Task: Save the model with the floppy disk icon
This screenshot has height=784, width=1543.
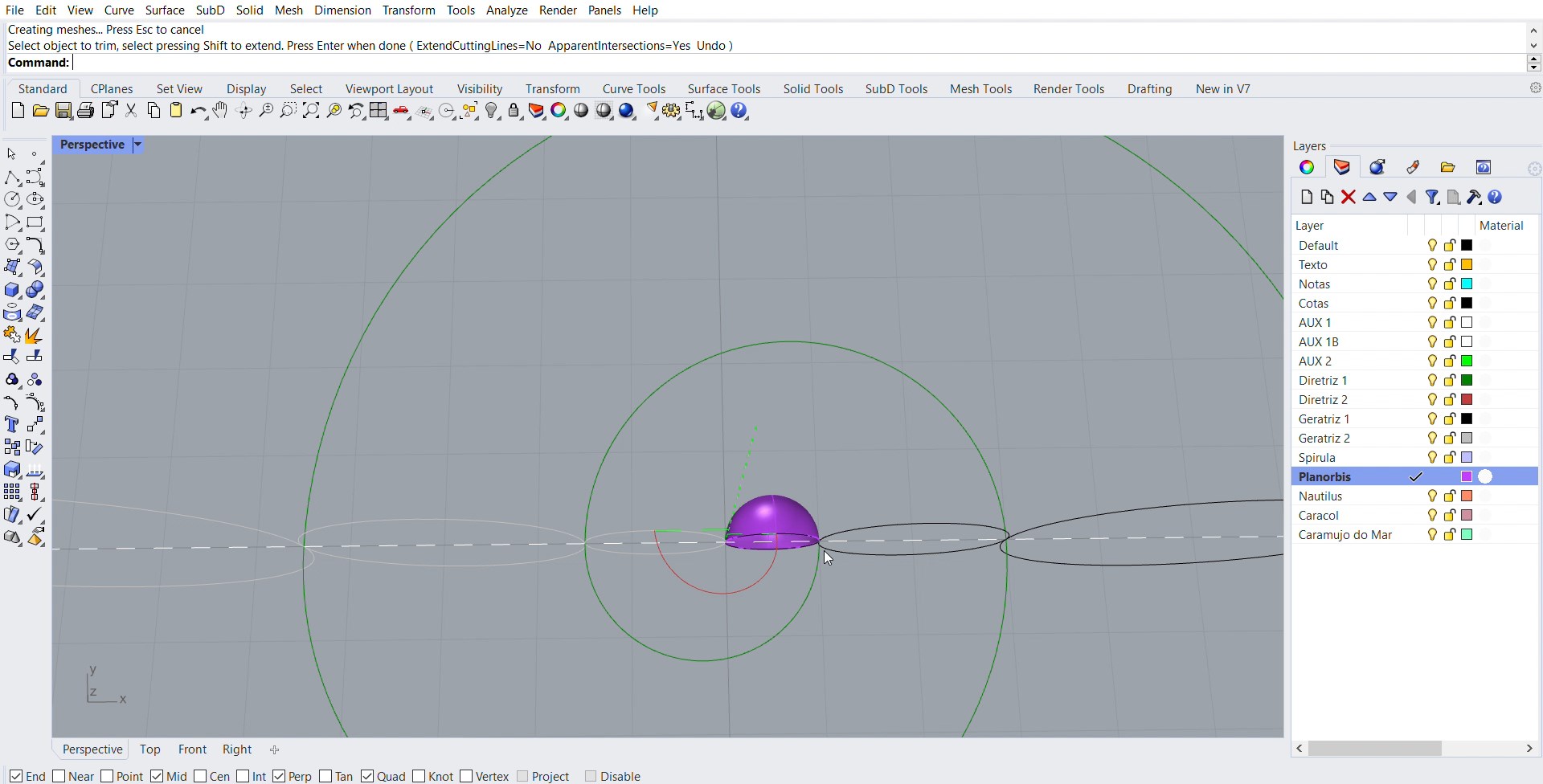Action: click(63, 111)
